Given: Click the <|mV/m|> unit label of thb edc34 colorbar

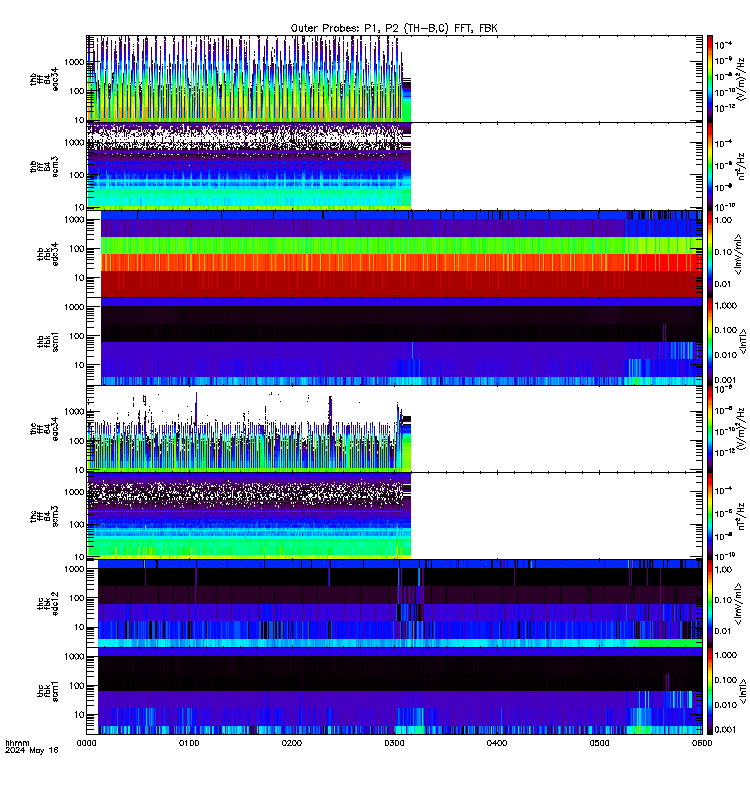Looking at the screenshot, I should coord(739,254).
